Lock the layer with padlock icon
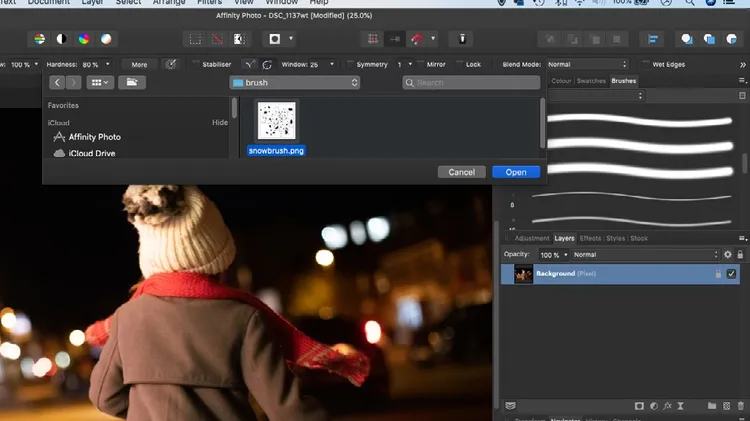This screenshot has height=421, width=750. click(x=740, y=255)
